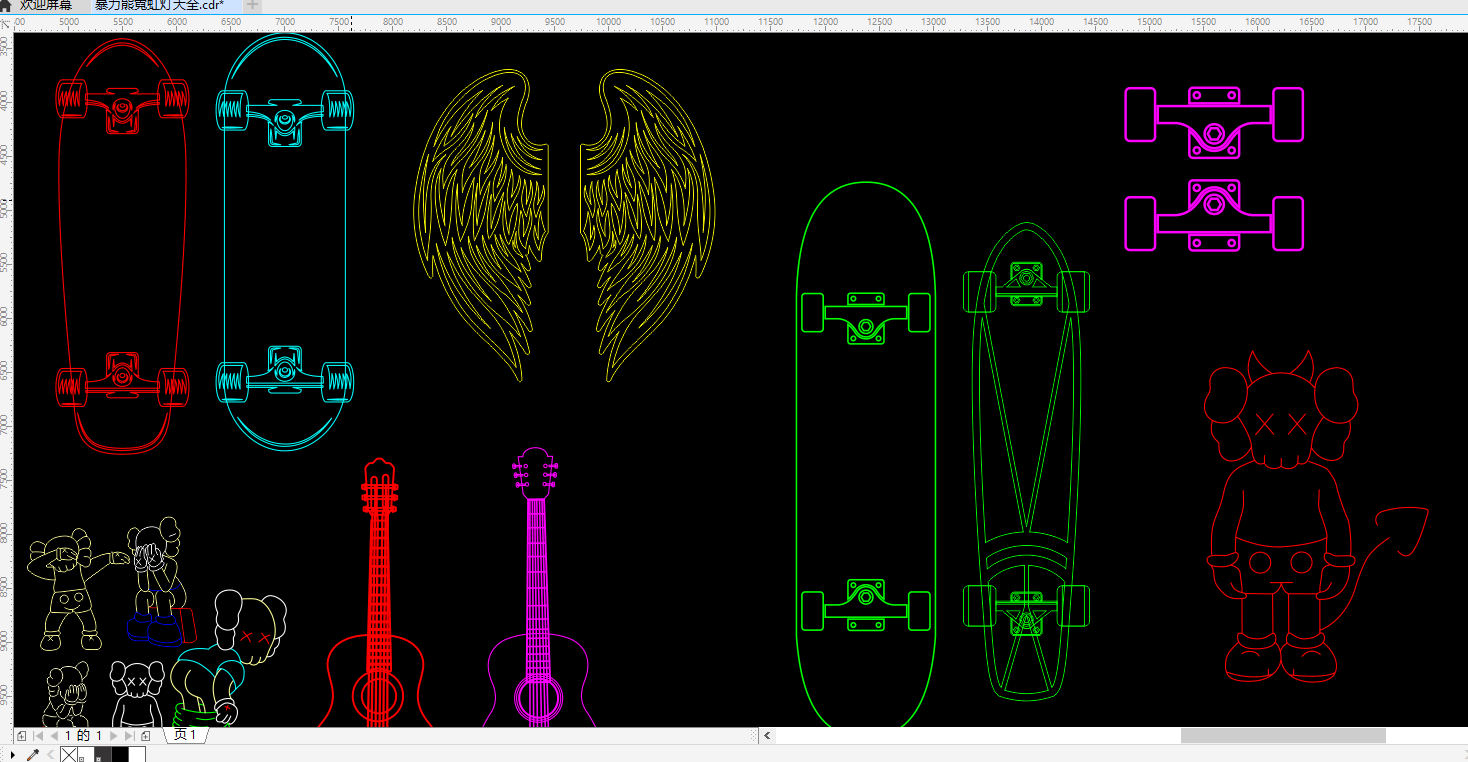The width and height of the screenshot is (1468, 762).
Task: Go to the previous page arrow
Action: (54, 736)
